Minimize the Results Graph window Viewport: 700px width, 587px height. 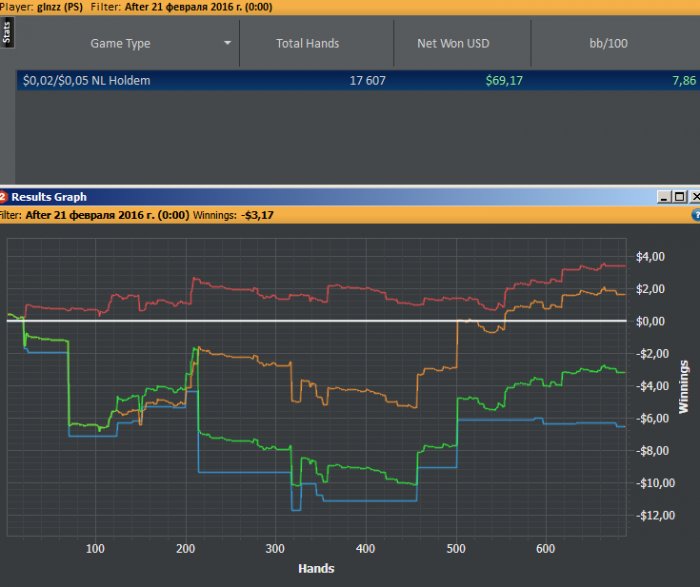[x=664, y=197]
